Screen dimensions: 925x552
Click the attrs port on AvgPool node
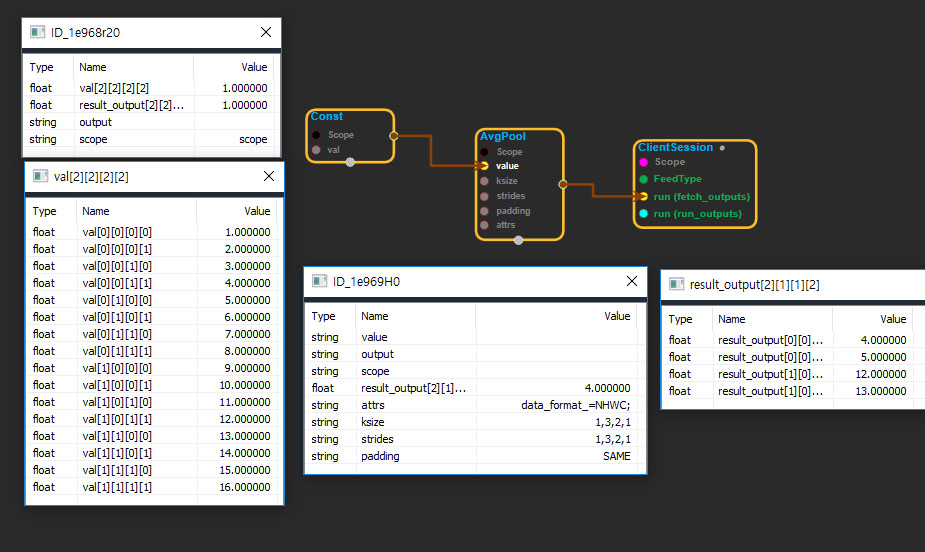pos(485,226)
